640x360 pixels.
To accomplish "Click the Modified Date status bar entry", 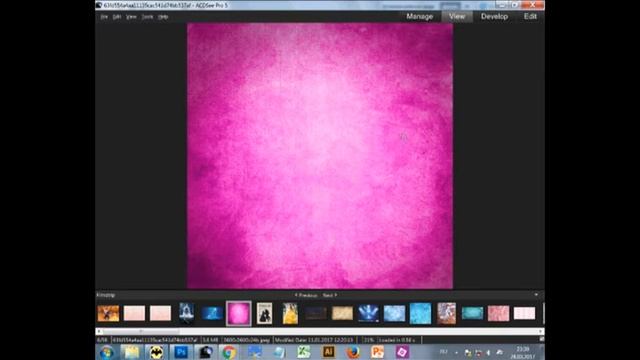I will [314, 340].
